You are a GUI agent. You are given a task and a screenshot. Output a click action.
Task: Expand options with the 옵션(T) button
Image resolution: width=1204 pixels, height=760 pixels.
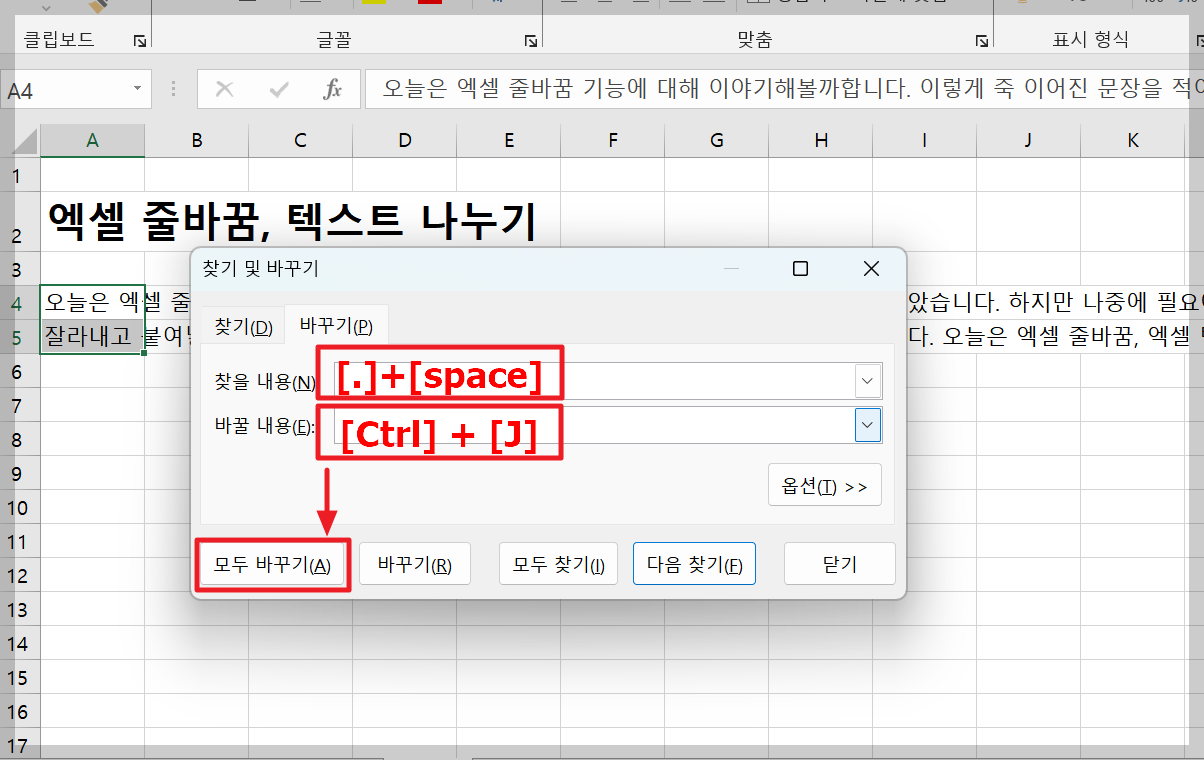coord(824,484)
